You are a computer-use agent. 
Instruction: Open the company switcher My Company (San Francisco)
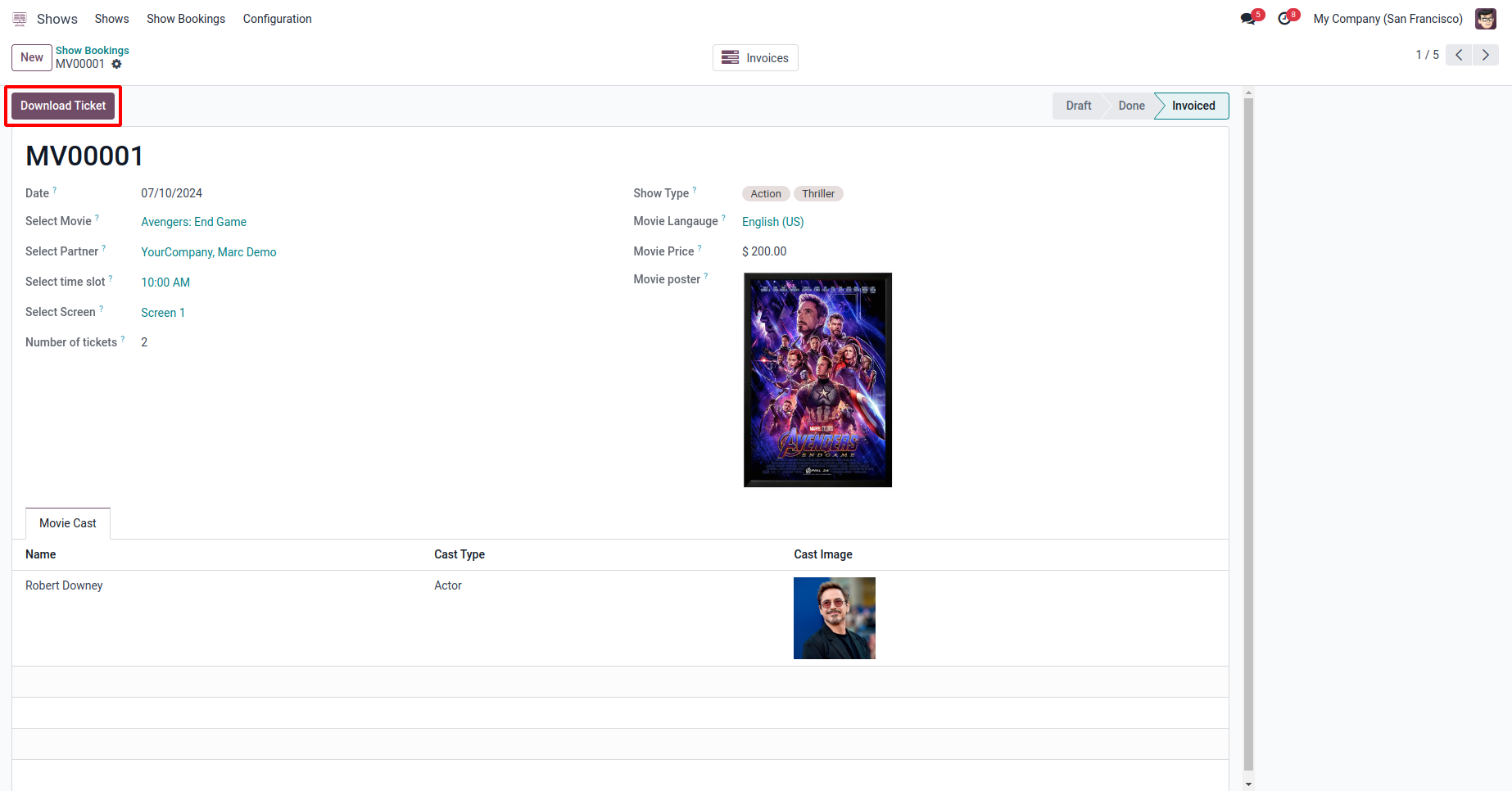pos(1388,19)
